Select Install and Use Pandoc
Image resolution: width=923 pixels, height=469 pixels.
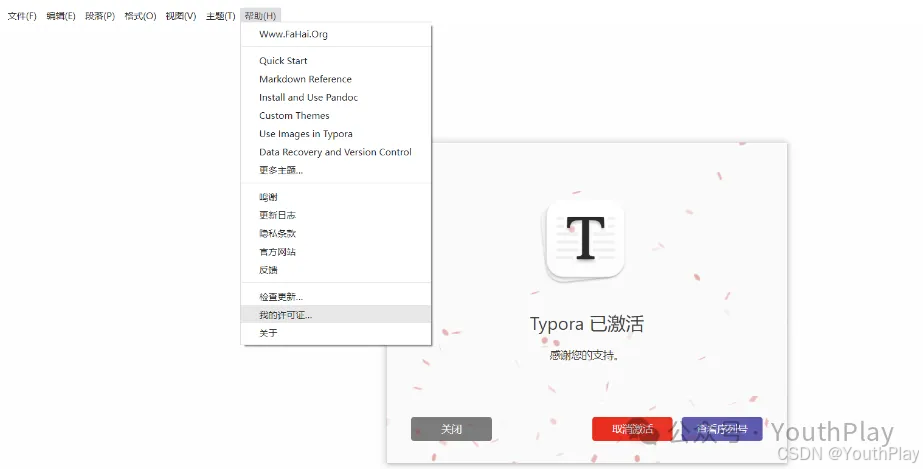(x=336, y=97)
